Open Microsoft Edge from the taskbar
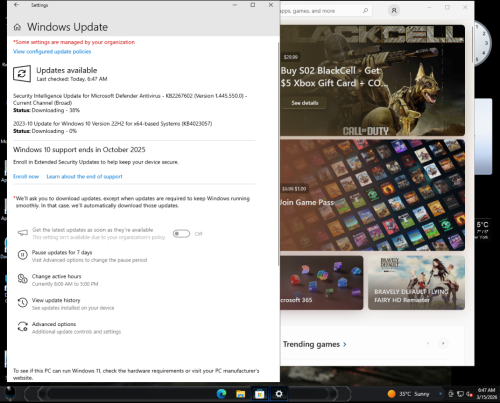This screenshot has width=500, height=403. click(x=221, y=394)
